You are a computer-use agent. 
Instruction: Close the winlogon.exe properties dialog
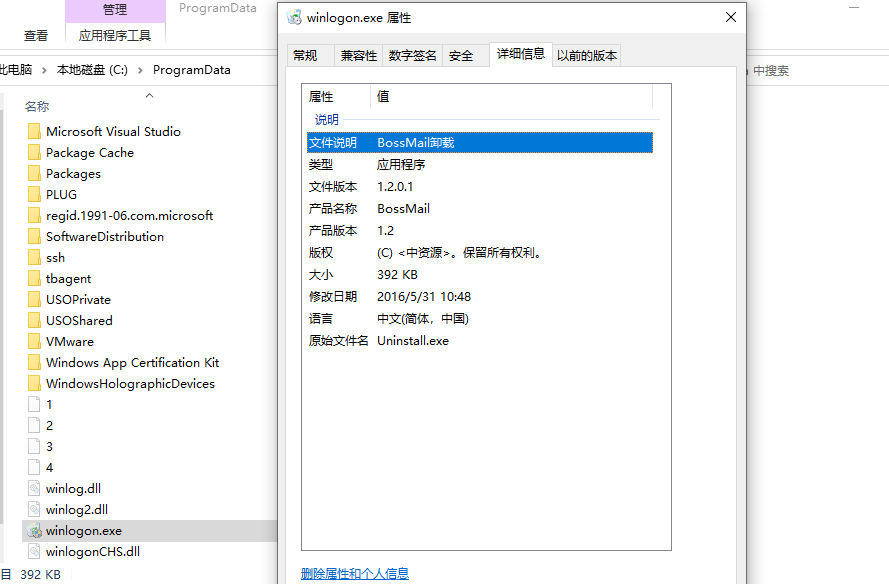click(731, 17)
